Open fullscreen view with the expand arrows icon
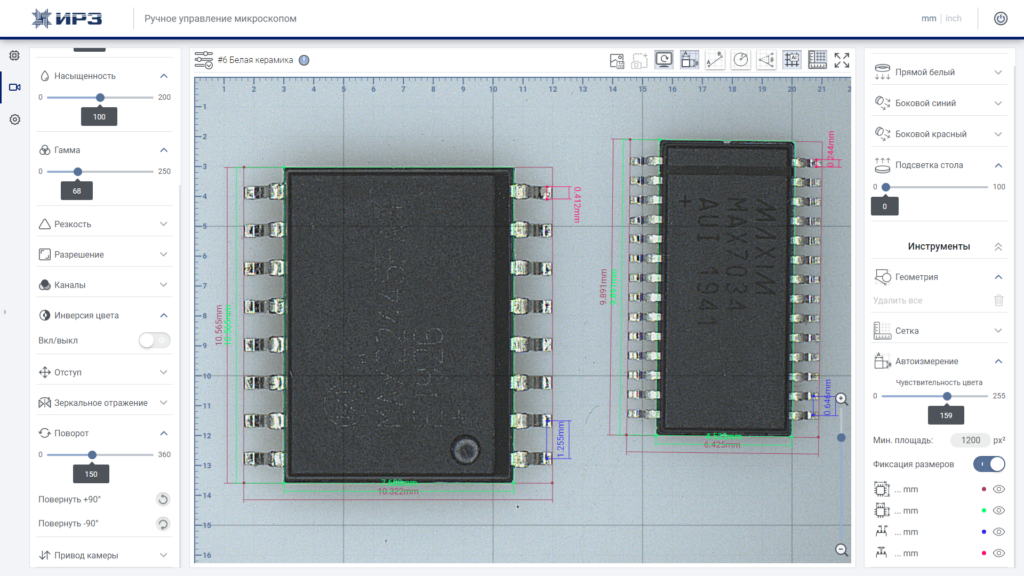 (x=842, y=60)
